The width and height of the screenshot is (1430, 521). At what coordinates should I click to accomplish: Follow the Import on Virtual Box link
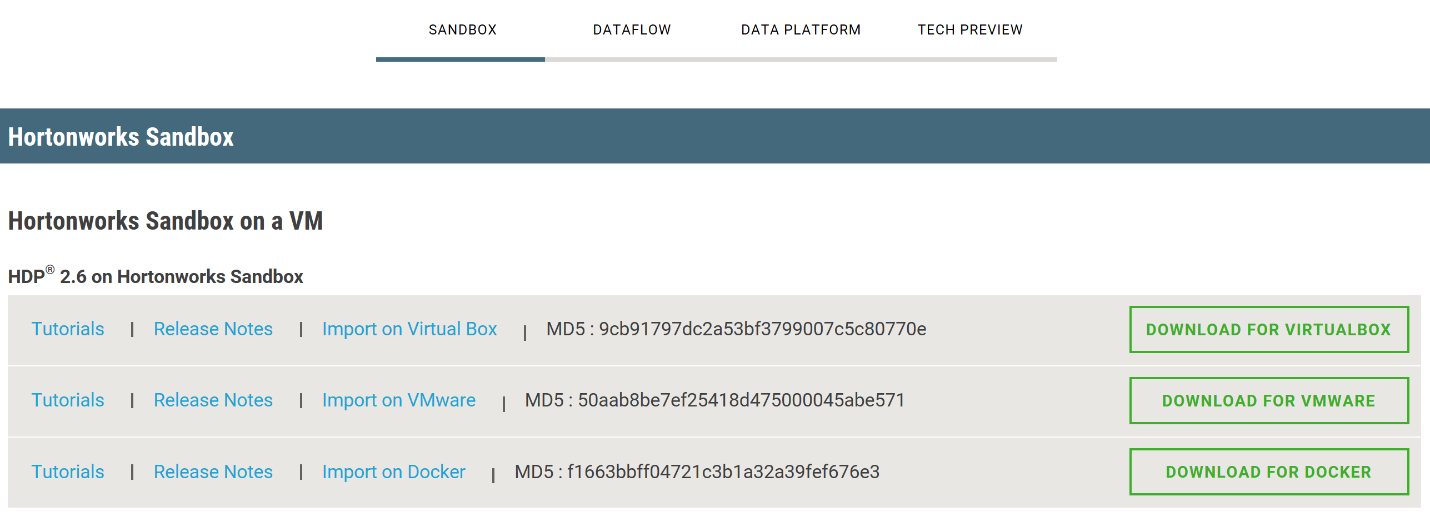410,329
